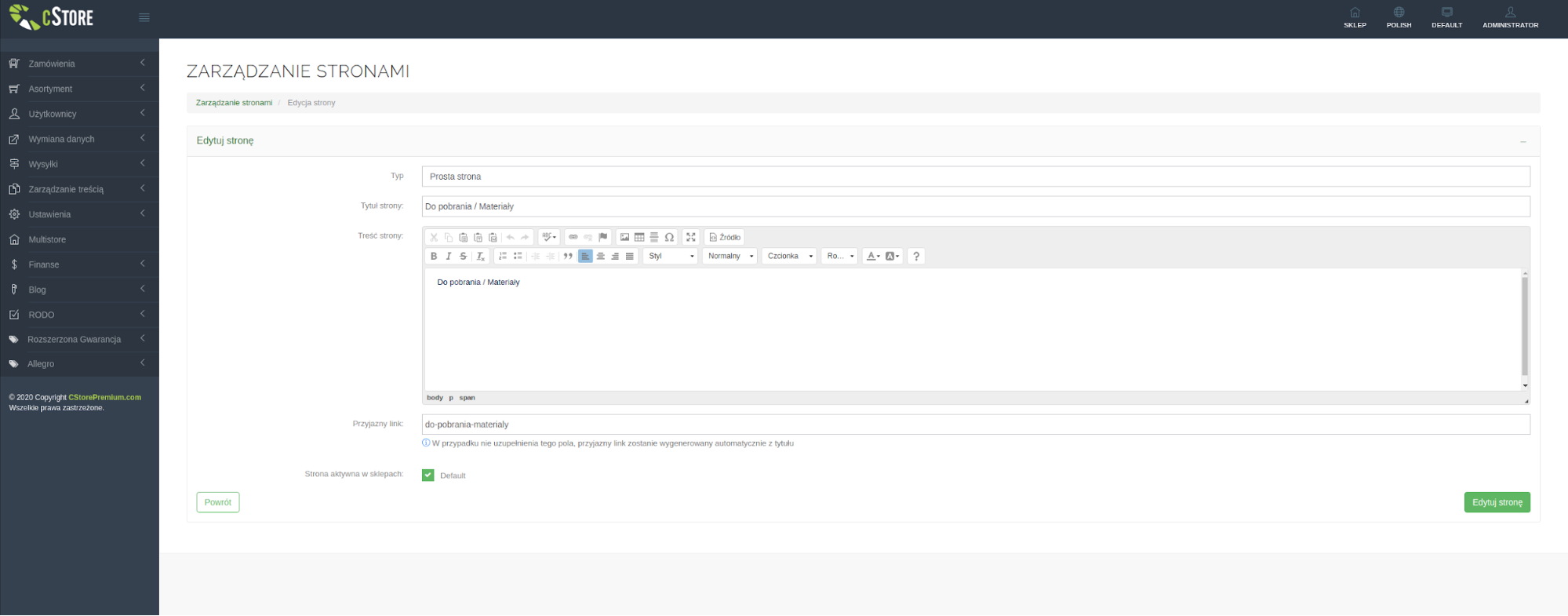This screenshot has width=1568, height=616.
Task: Toggle italic formatting
Action: [x=449, y=256]
